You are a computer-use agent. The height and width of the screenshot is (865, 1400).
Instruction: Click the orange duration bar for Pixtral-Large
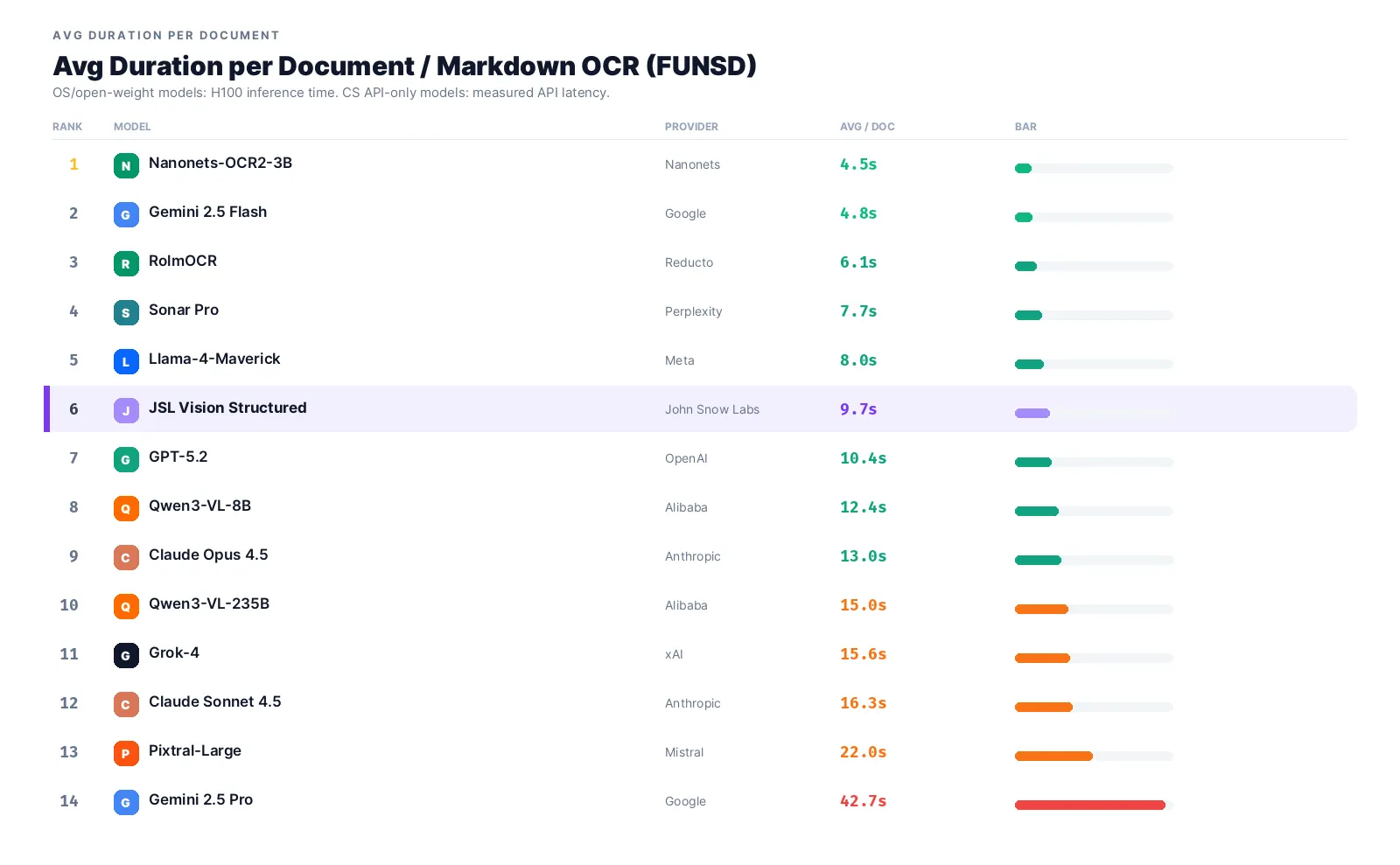(1053, 756)
